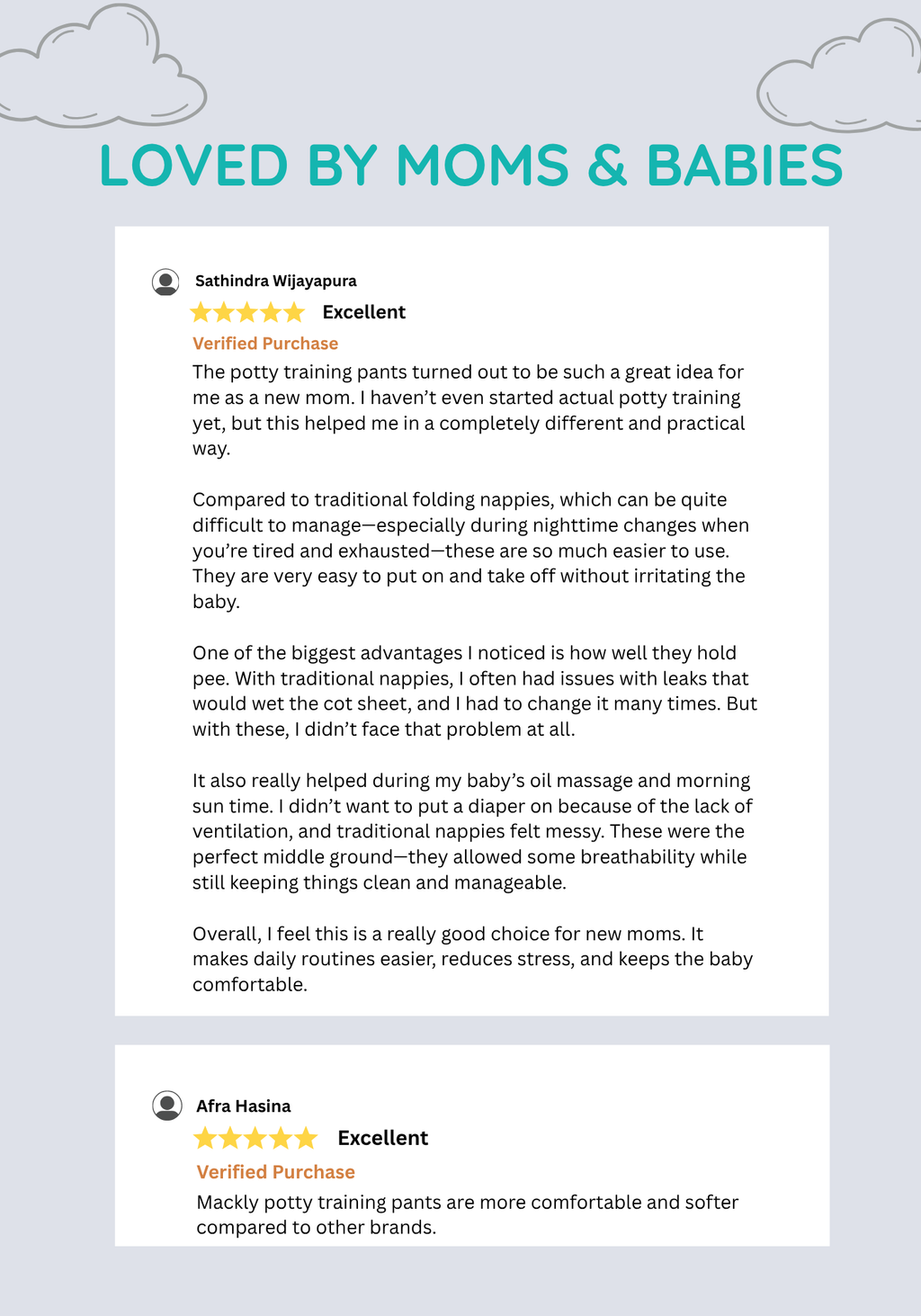Click the Excellent label on first review
Viewport: 921px width, 1316px height.
(364, 312)
